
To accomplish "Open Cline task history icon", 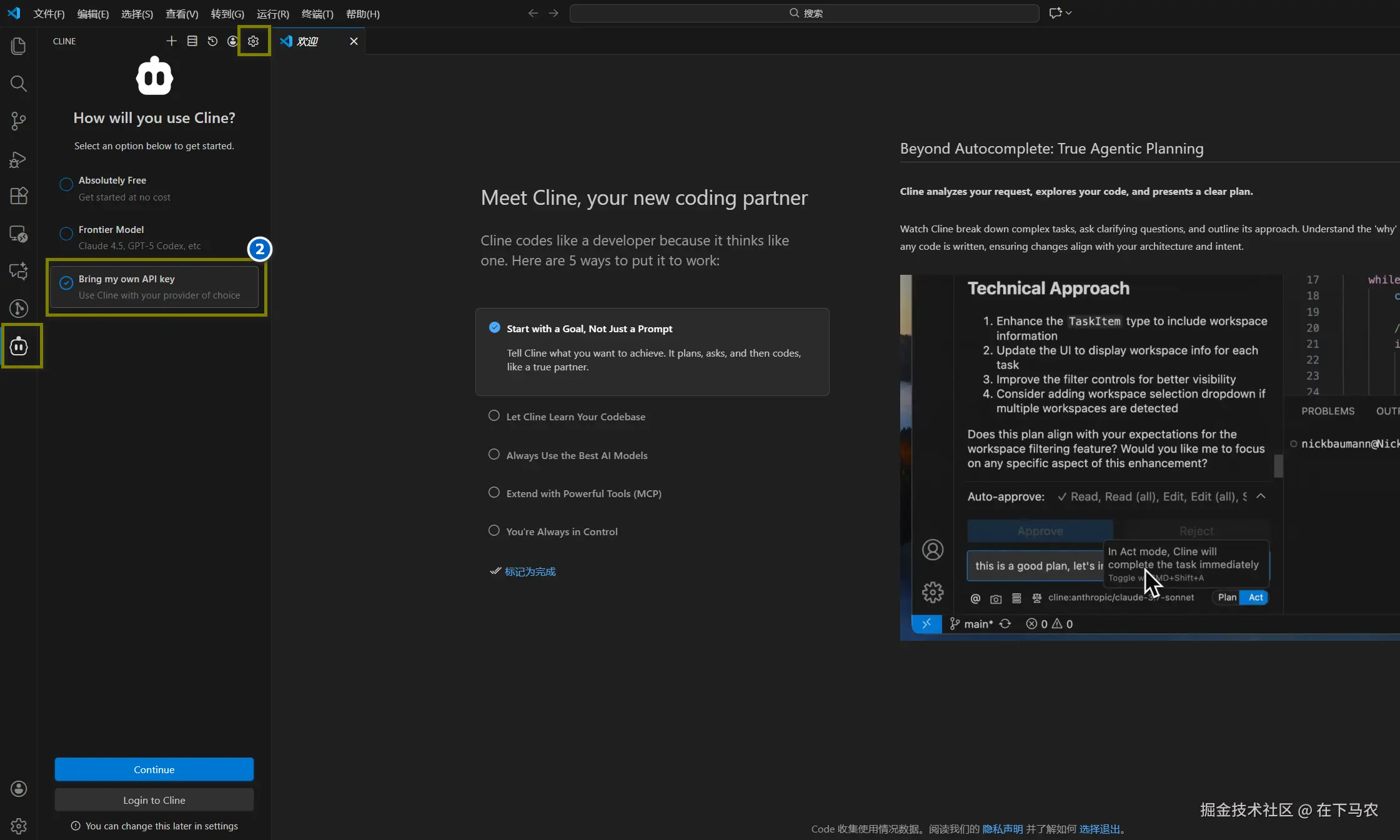I will click(x=212, y=41).
